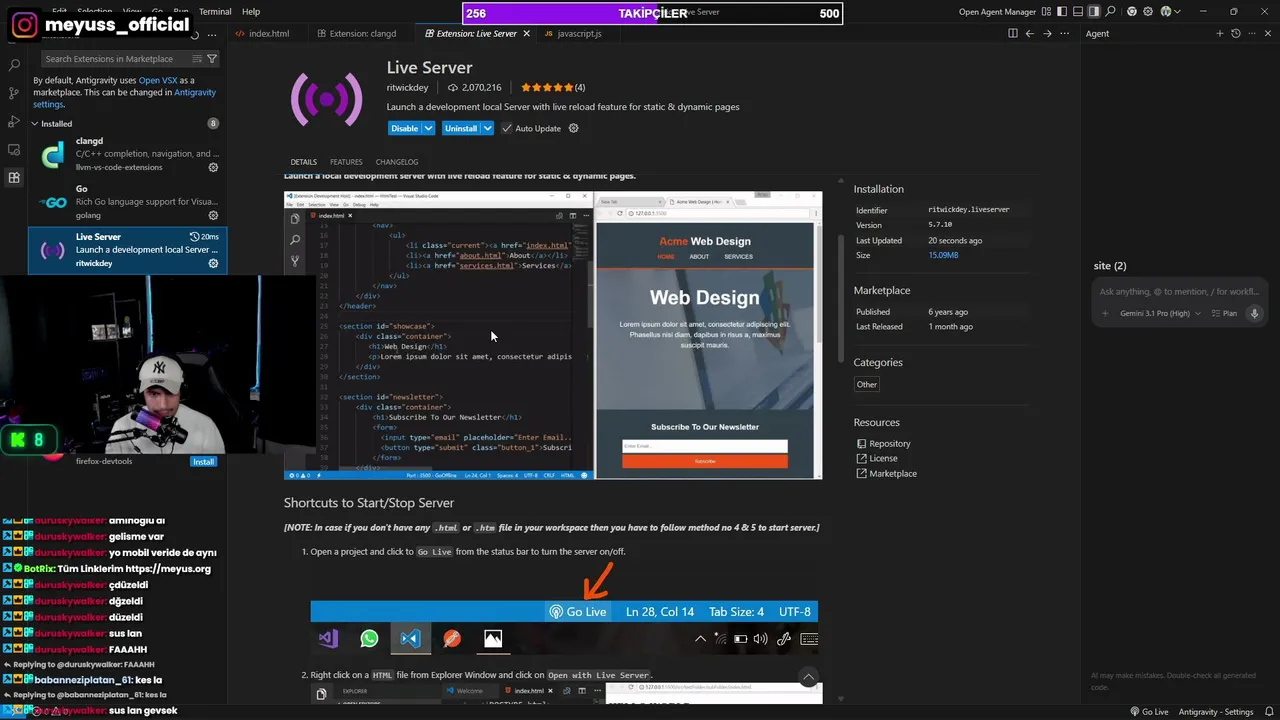Open manage gear for Live Server in list
The image size is (1280, 720).
(213, 263)
